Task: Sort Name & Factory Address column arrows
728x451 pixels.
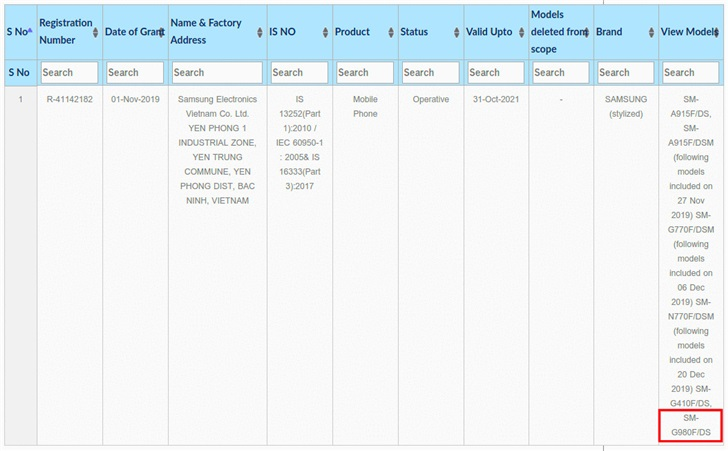Action: point(260,32)
